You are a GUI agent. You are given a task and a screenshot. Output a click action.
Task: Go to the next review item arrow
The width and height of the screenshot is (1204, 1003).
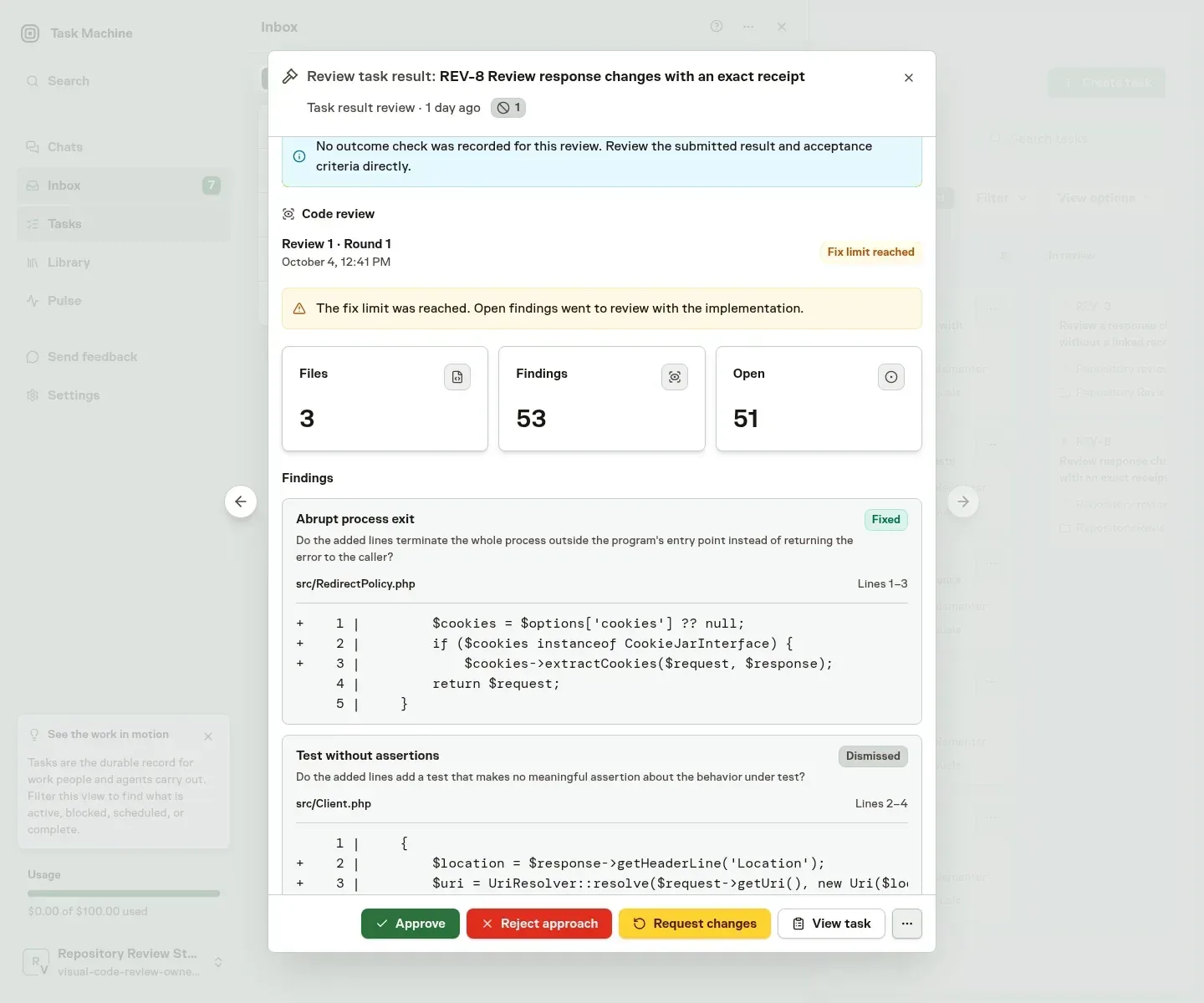click(x=963, y=501)
